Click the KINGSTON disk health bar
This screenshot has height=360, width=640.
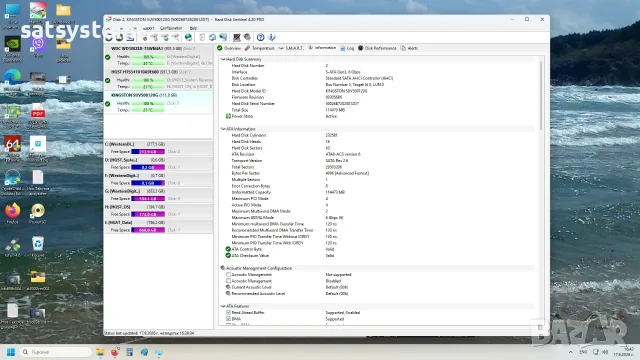tap(148, 104)
